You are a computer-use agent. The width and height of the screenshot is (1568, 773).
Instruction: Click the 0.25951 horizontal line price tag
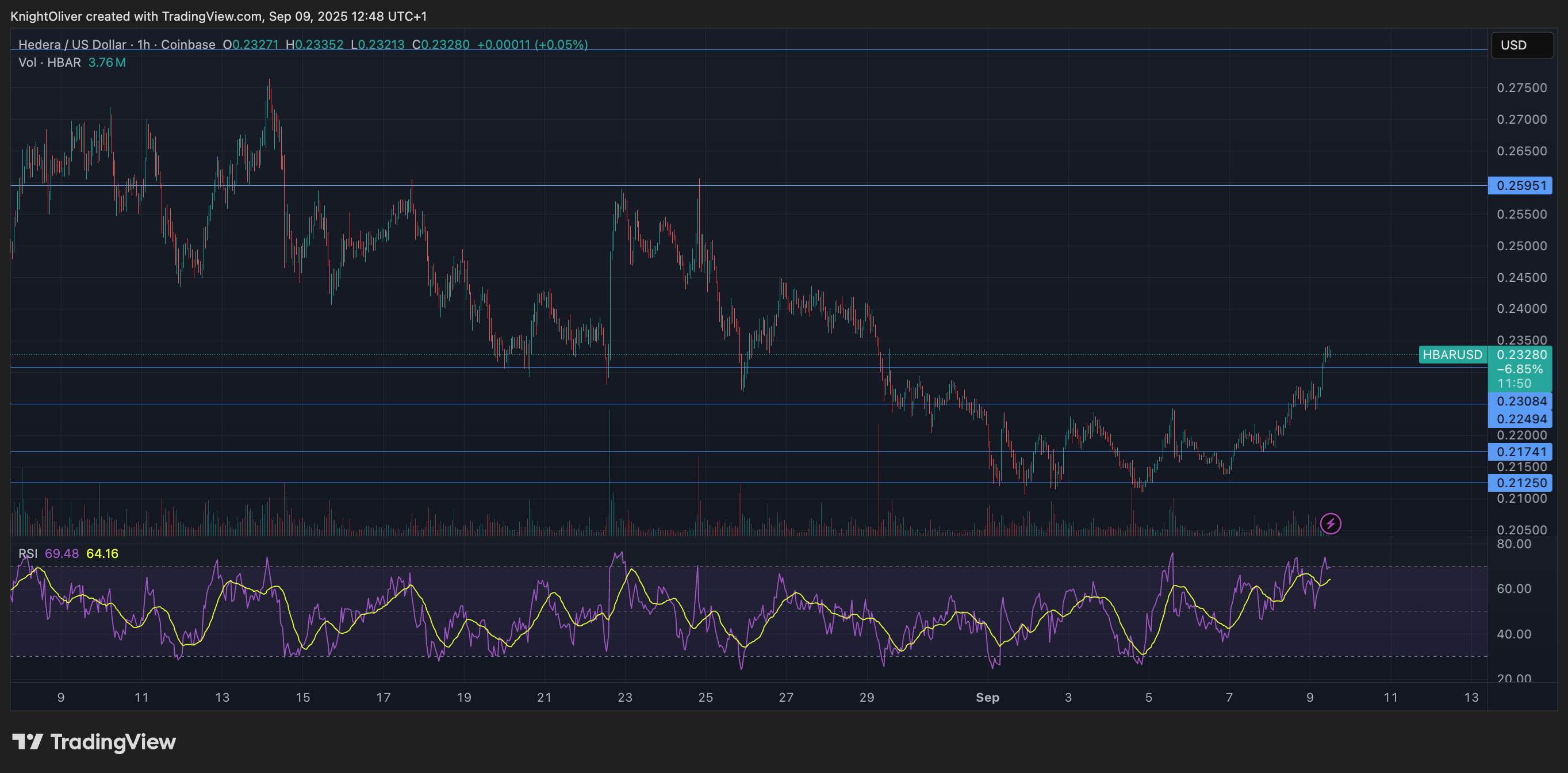coord(1520,186)
